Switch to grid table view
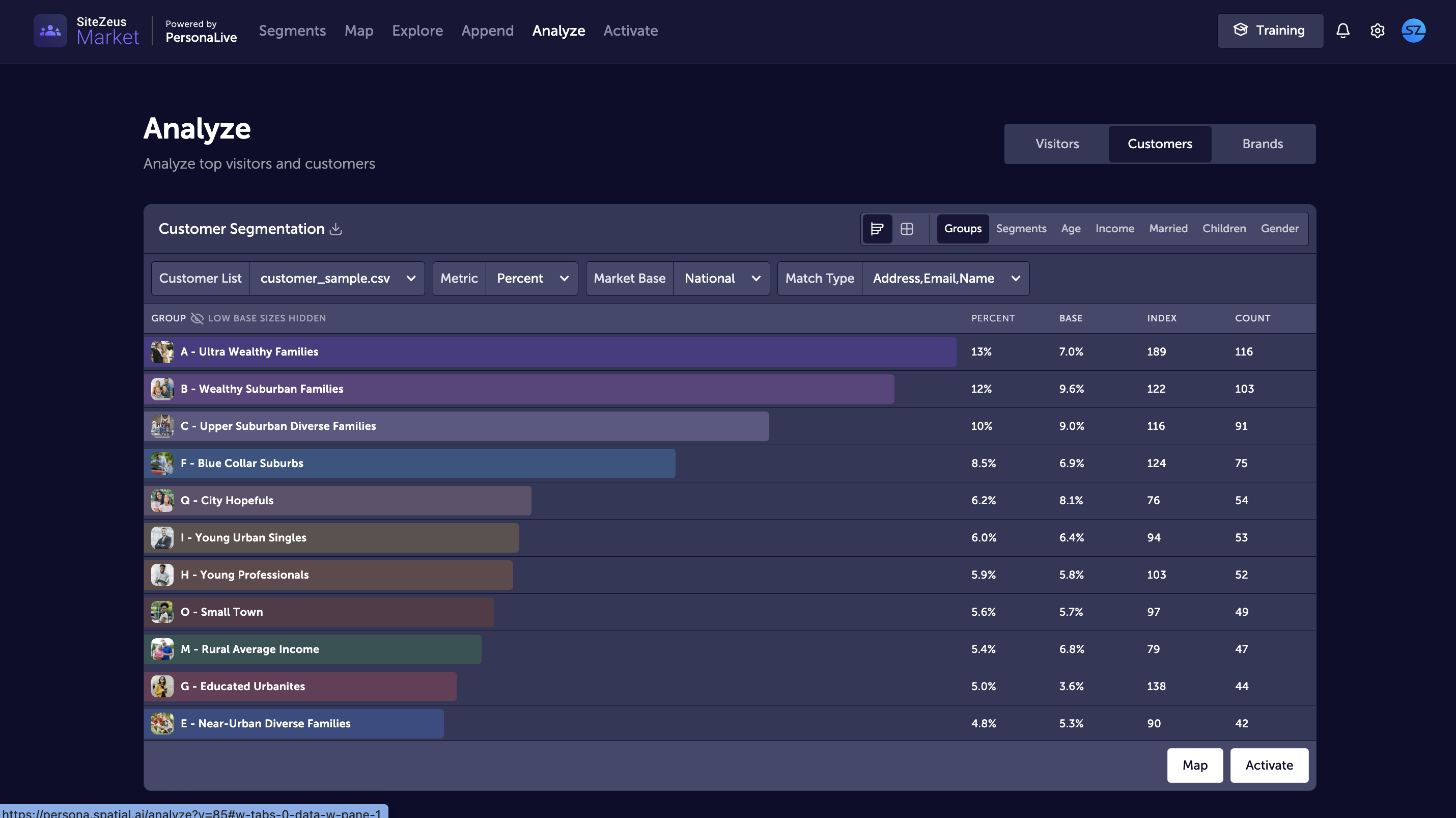Viewport: 1456px width, 818px height. point(907,228)
